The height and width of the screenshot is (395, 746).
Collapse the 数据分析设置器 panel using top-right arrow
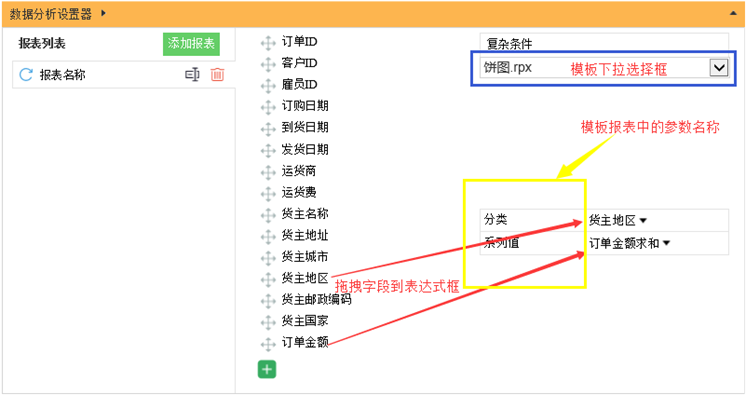pyautogui.click(x=733, y=13)
